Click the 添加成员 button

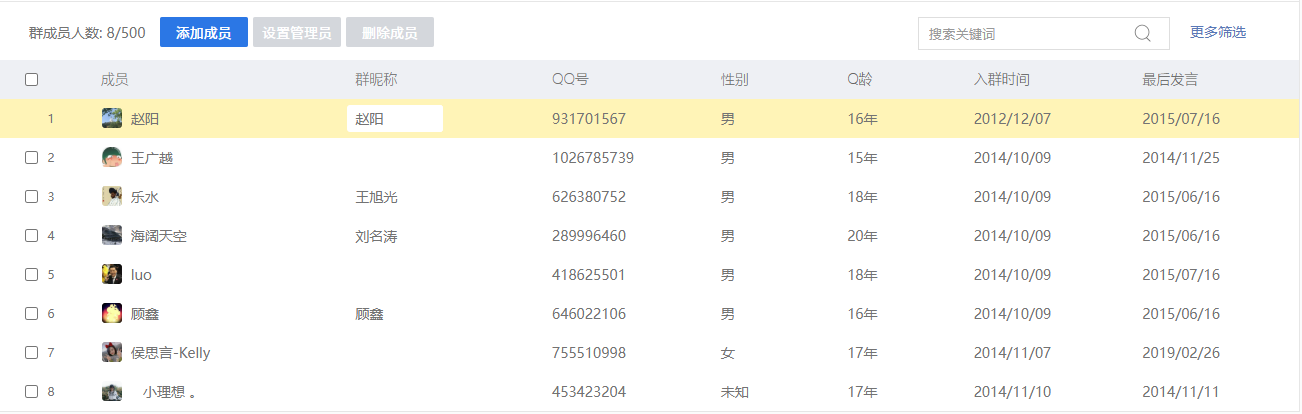(x=204, y=32)
